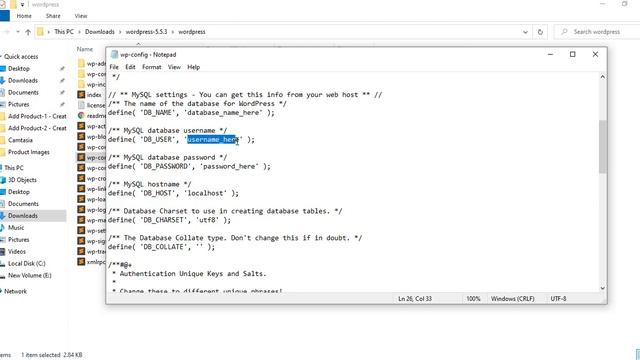The width and height of the screenshot is (640, 360).
Task: Open Music under This PC
Action: tap(16, 227)
